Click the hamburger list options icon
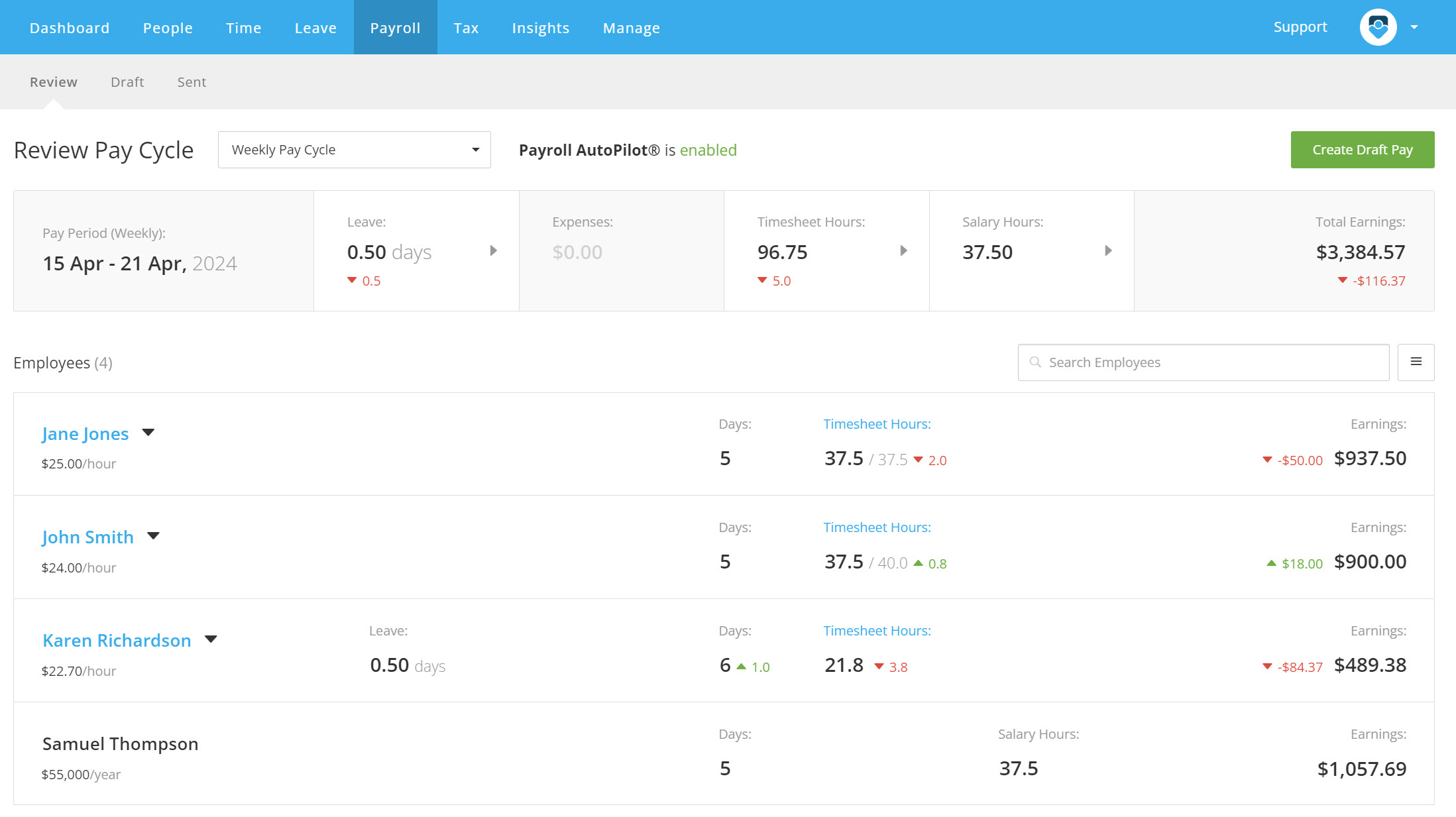This screenshot has height=817, width=1456. pyautogui.click(x=1416, y=362)
